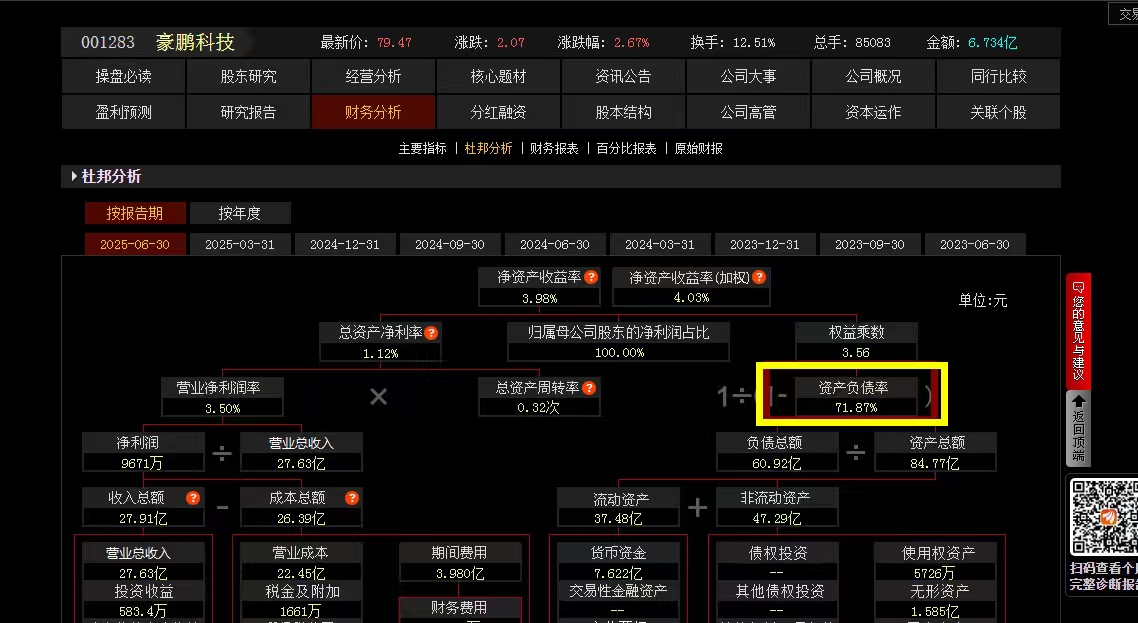Open the 研究报告 tab
1138x623 pixels.
(249, 113)
